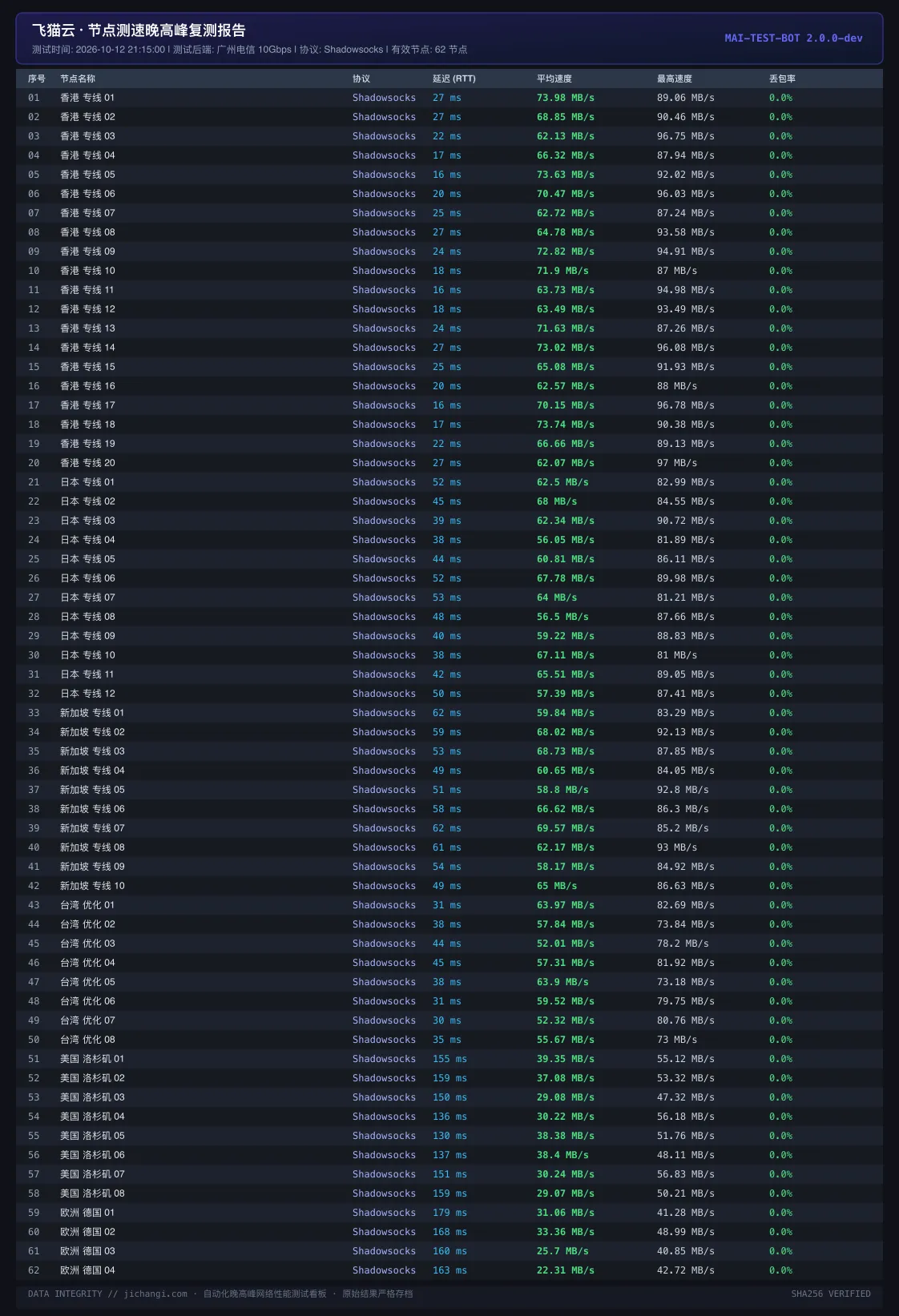899x1316 pixels.
Task: Select the node name 新加坡 专线 10
Action: point(92,886)
